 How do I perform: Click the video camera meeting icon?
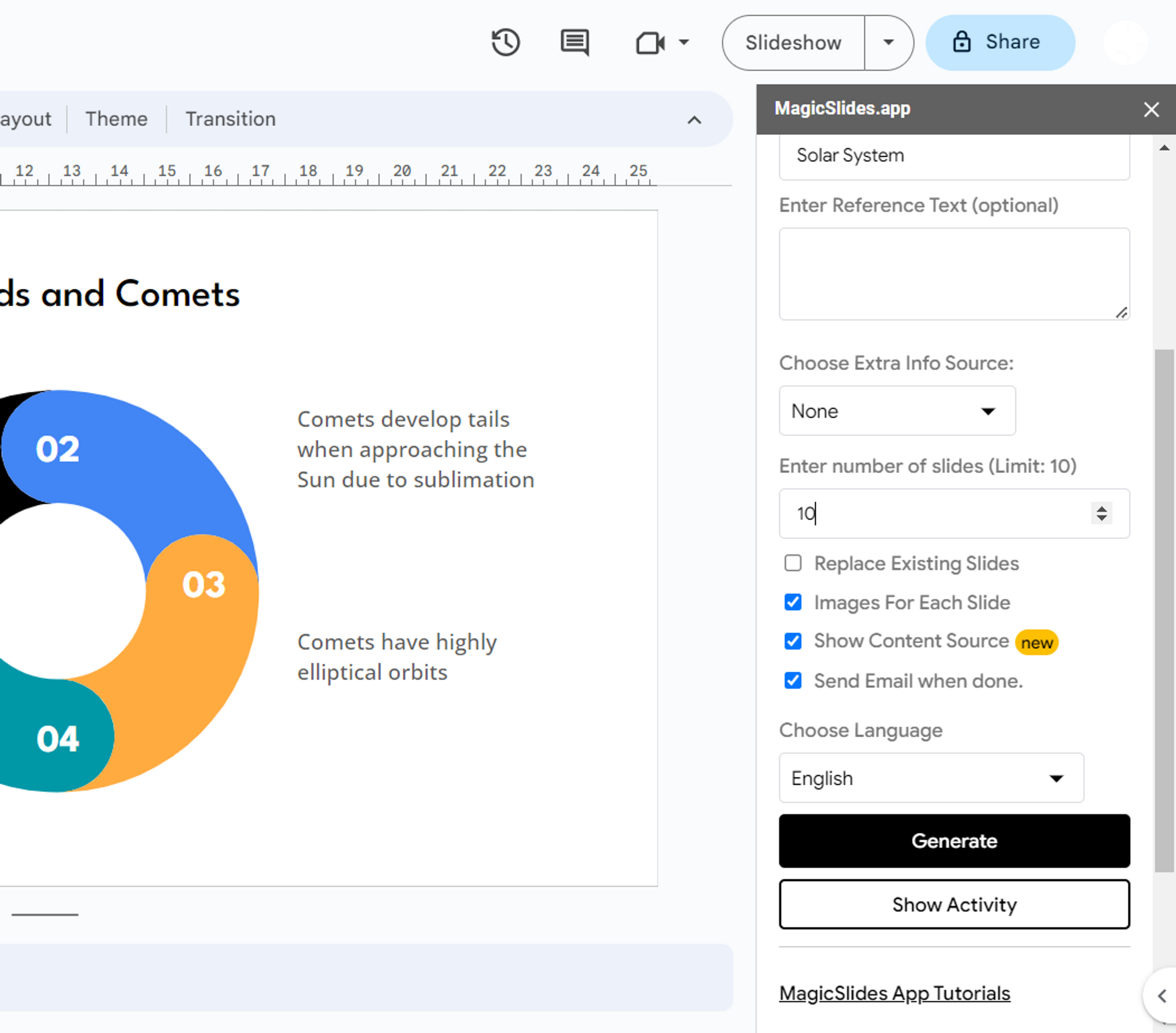pyautogui.click(x=650, y=43)
